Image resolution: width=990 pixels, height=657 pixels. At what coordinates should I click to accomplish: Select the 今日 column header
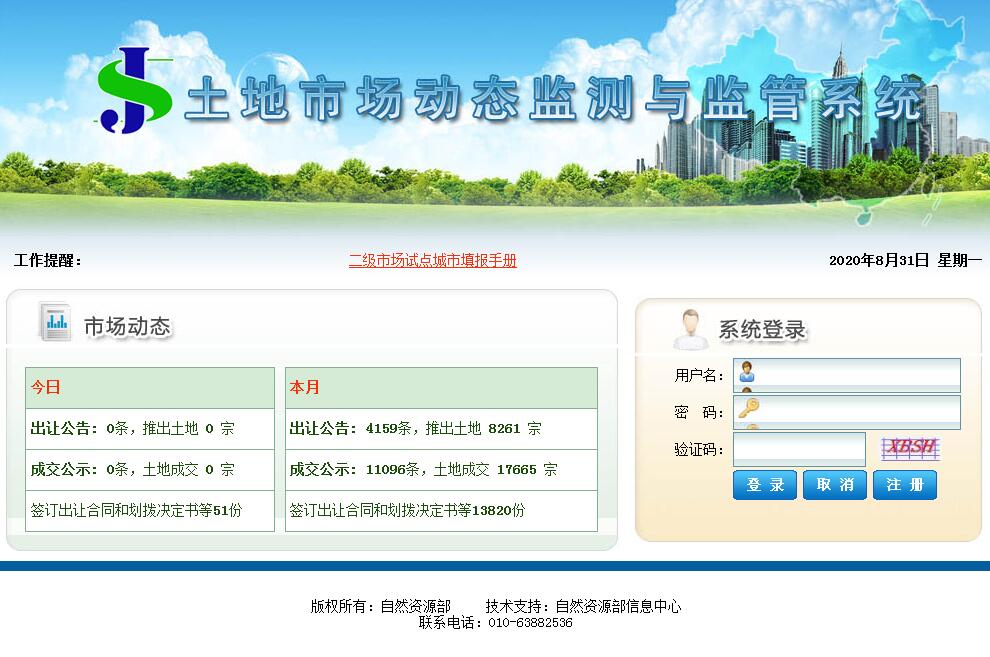tap(150, 388)
